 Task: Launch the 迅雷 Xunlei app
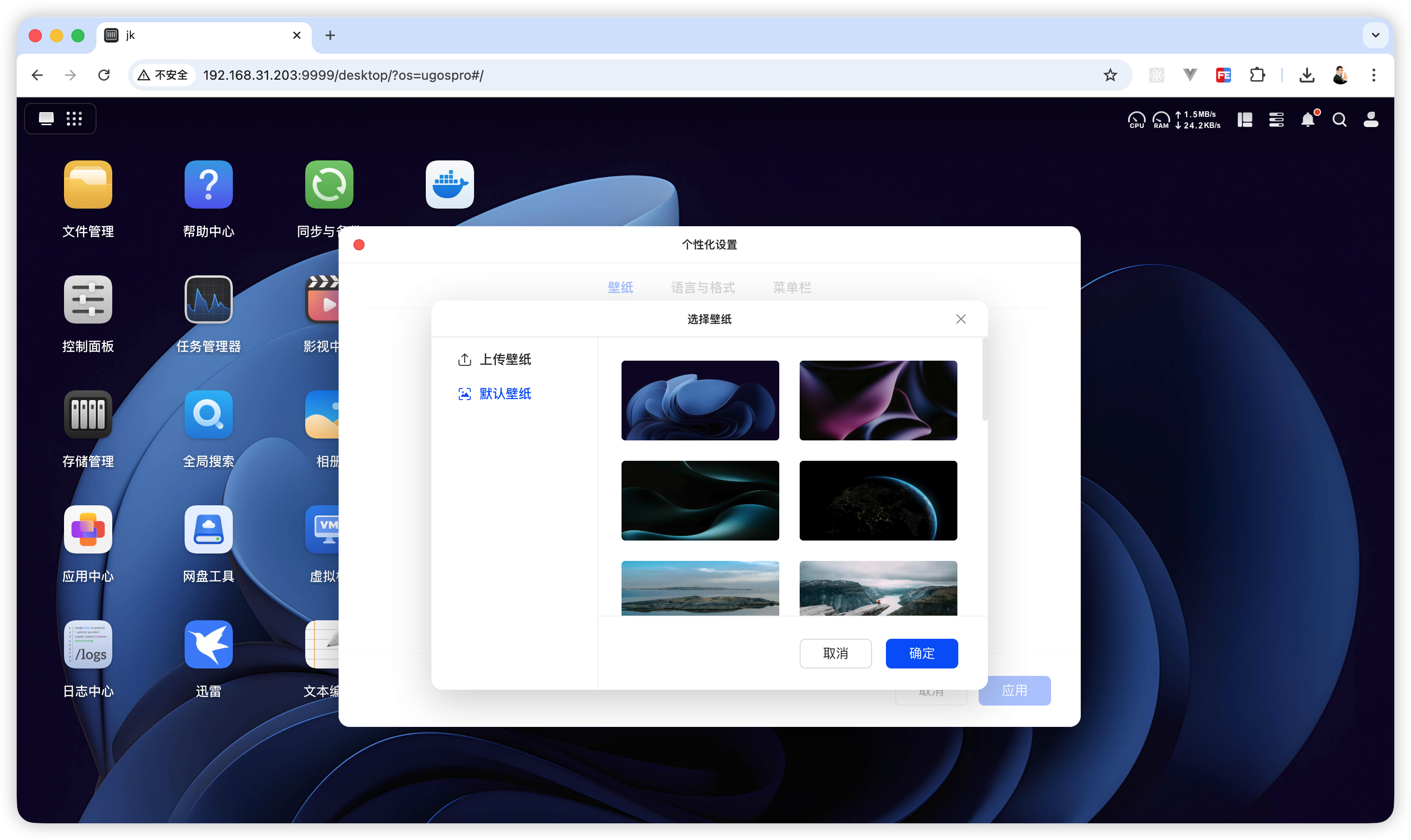point(208,644)
